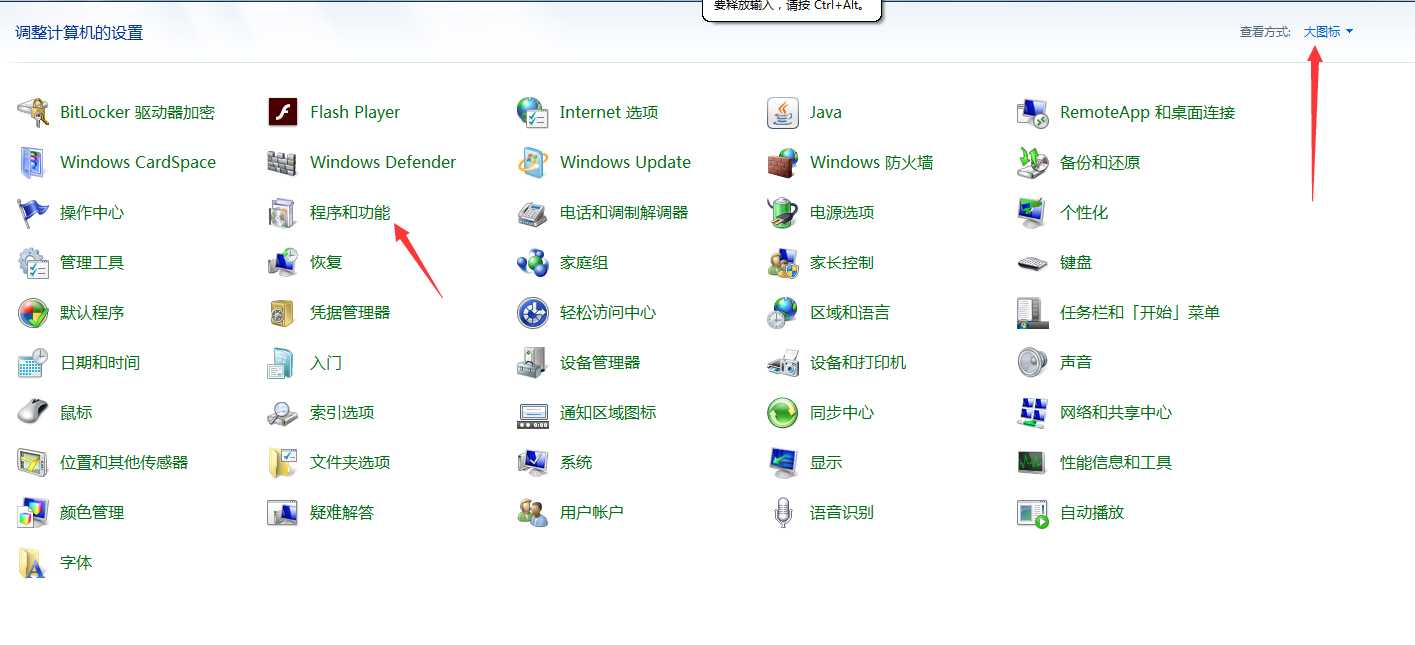Screen dimensions: 1415x645
Task: Click the 备份和还原 icon
Action: point(1033,162)
